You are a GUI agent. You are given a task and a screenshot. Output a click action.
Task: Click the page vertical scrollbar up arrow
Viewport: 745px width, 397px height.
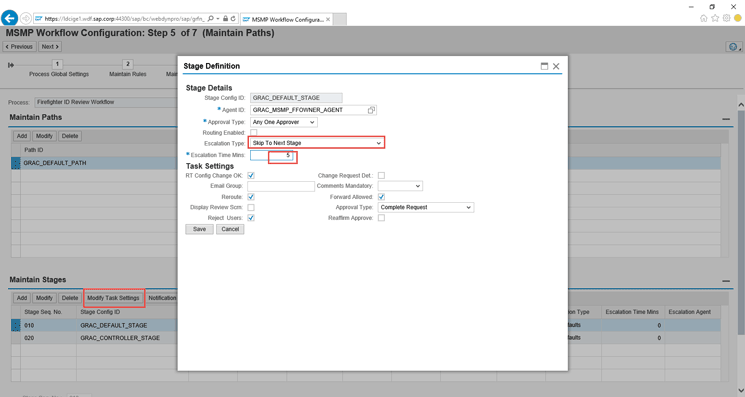pos(741,104)
